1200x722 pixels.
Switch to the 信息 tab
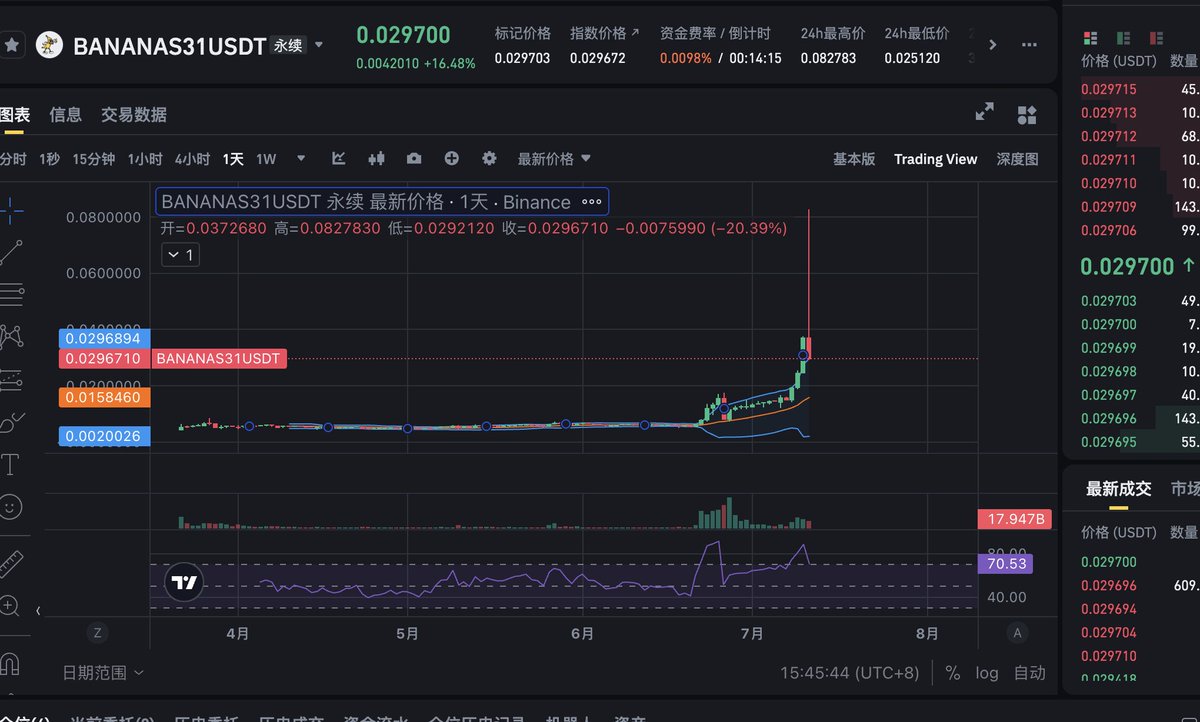click(66, 114)
